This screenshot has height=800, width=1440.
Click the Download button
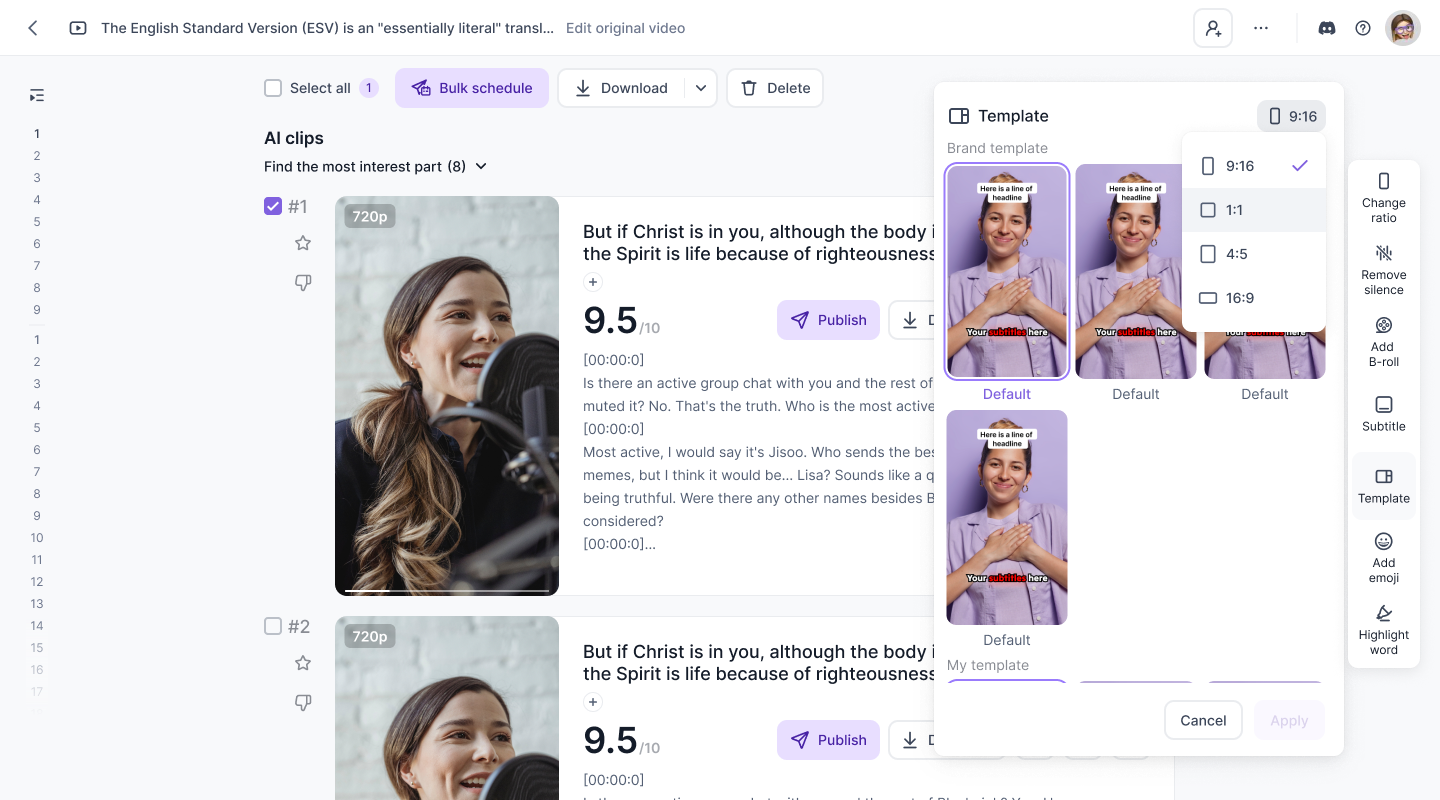tap(621, 88)
